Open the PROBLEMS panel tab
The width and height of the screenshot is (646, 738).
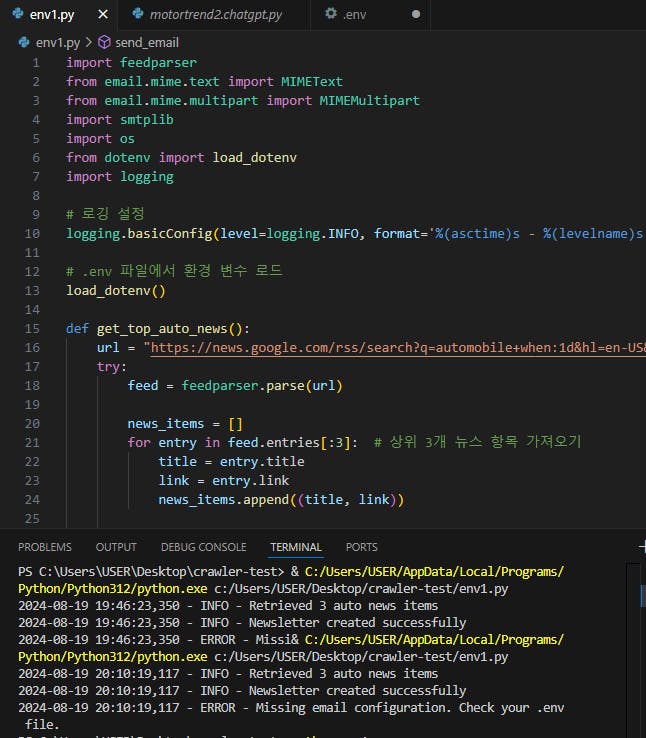(x=45, y=547)
